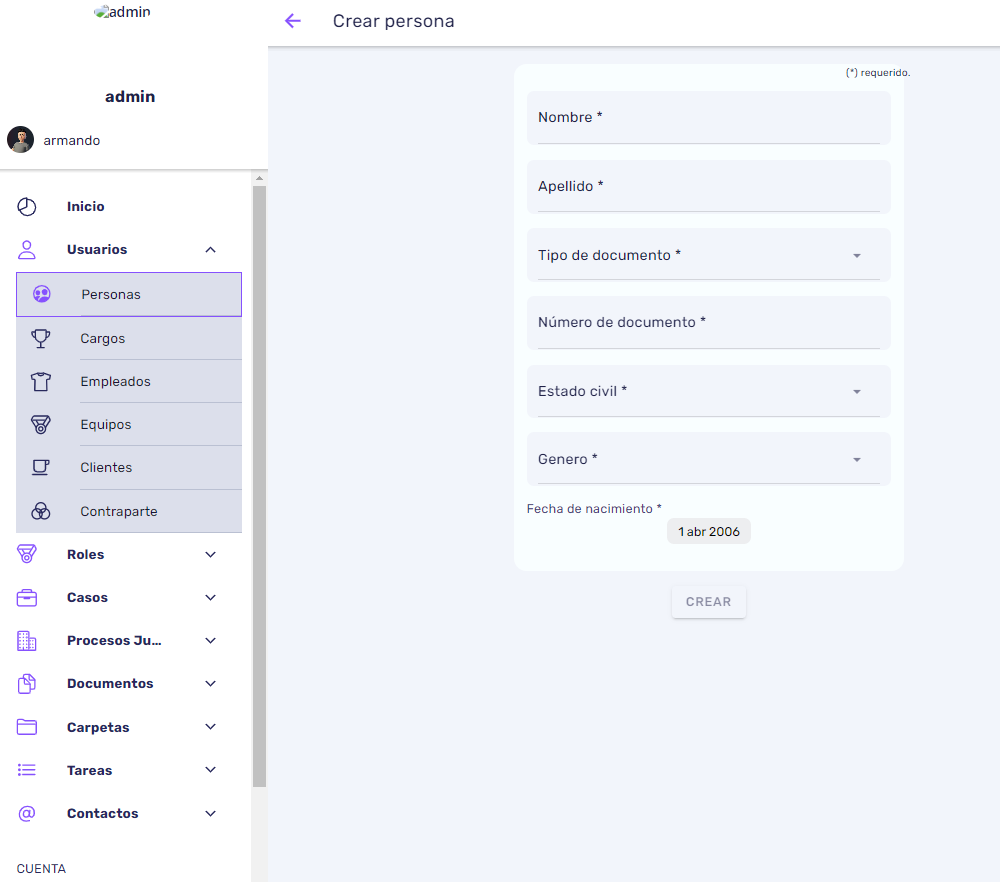Click the Tareas list icon
The image size is (1000, 882).
27,770
